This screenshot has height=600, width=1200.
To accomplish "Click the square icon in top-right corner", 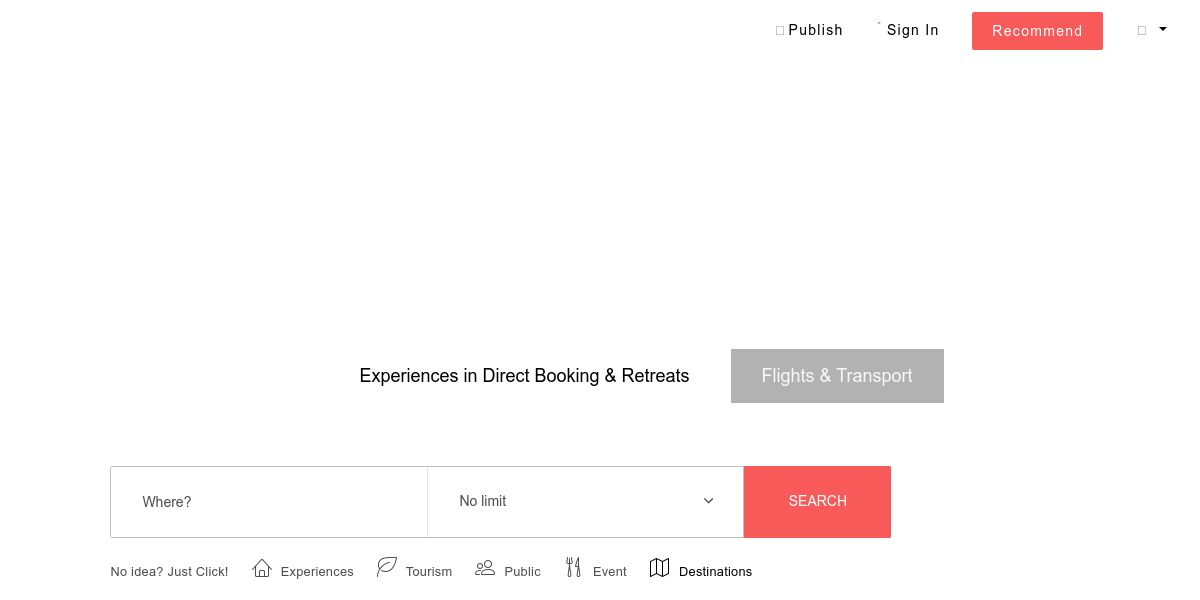I will [1142, 31].
